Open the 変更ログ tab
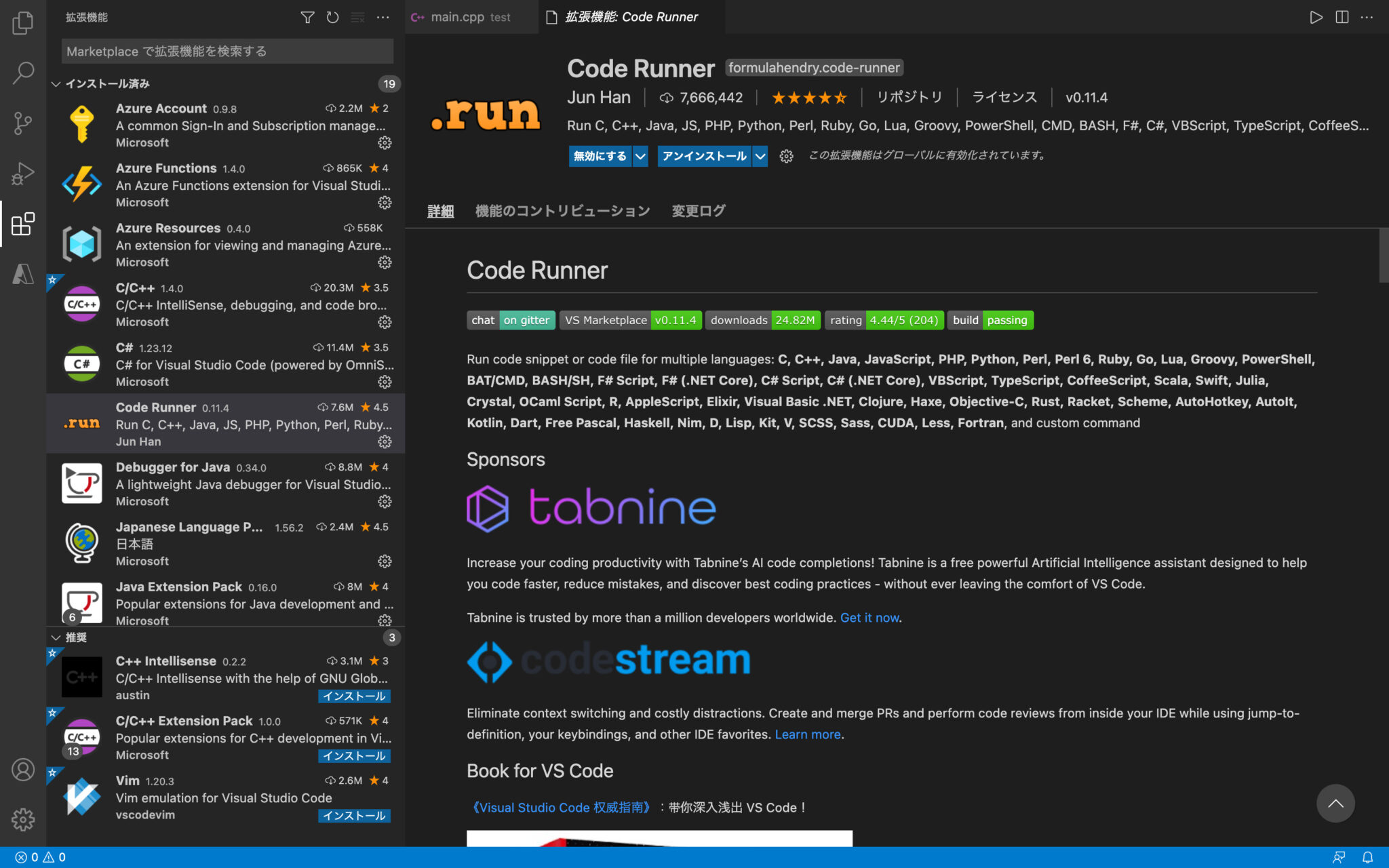Screen dimensions: 1389x868 (x=698, y=211)
